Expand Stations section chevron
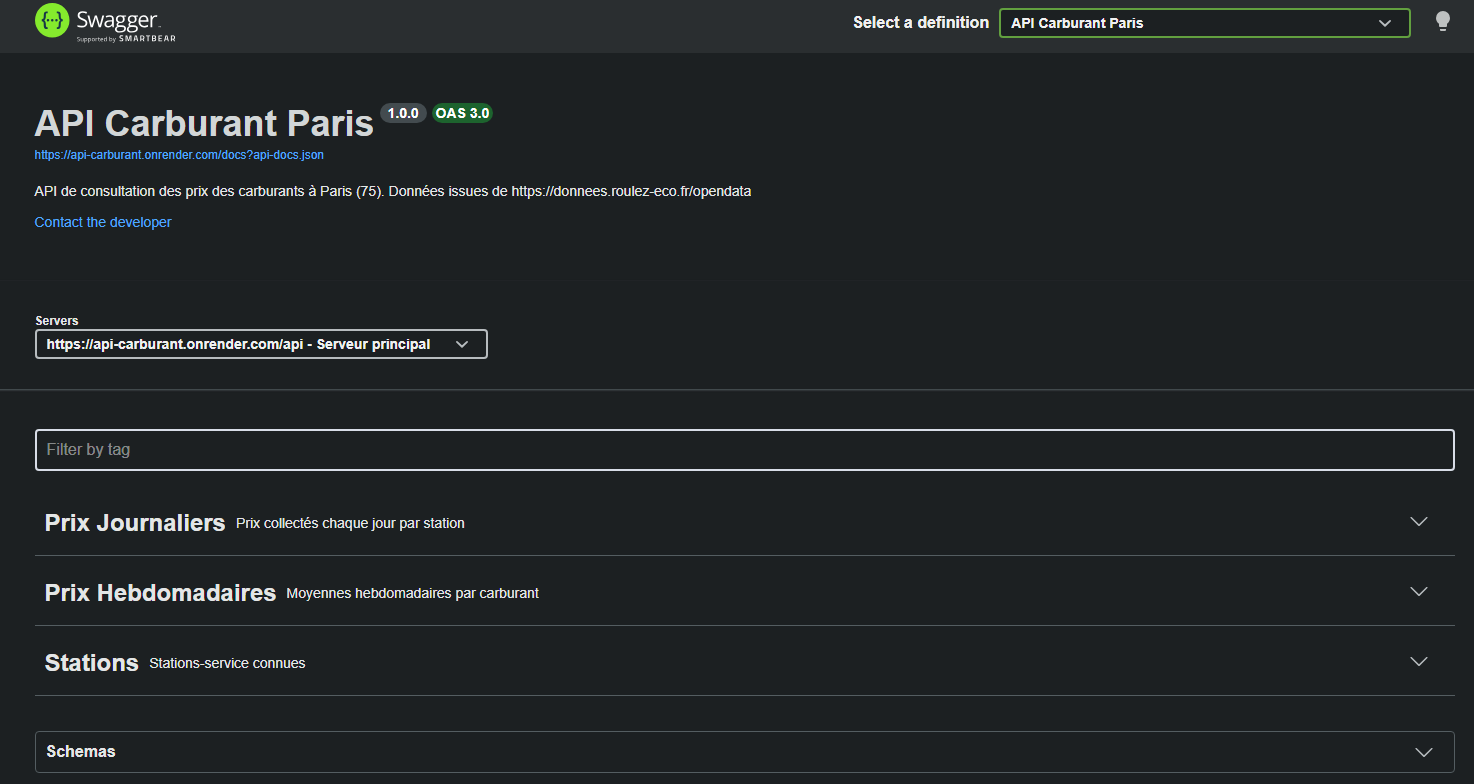1474x784 pixels. 1418,662
